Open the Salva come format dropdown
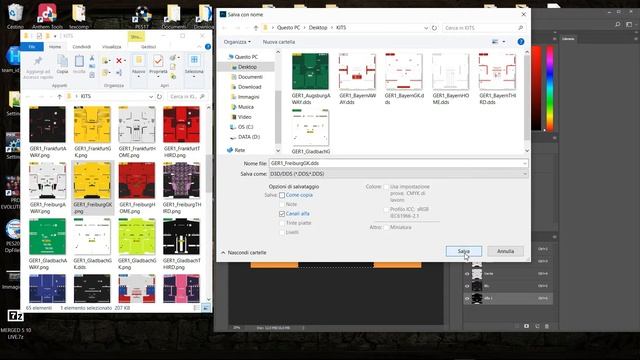This screenshot has width=640, height=360. pyautogui.click(x=398, y=174)
